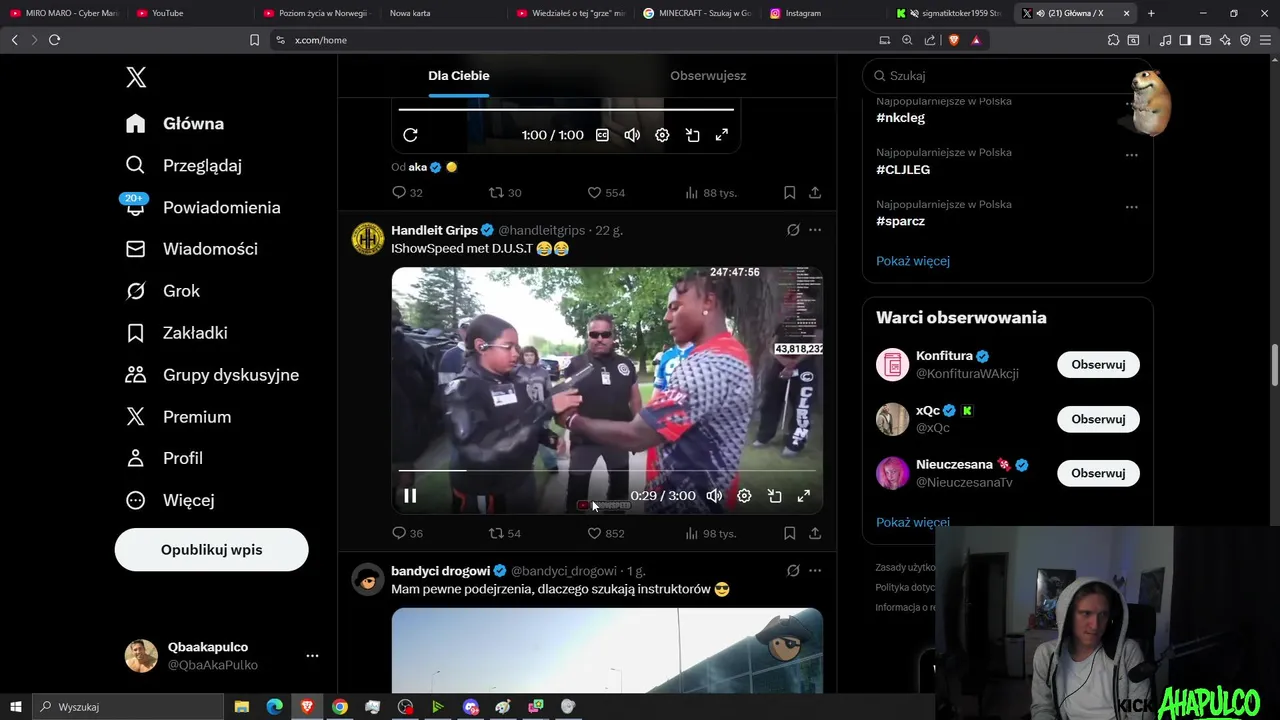This screenshot has height=720, width=1280.
Task: Open IShowSpeed video settings gear
Action: point(744,496)
